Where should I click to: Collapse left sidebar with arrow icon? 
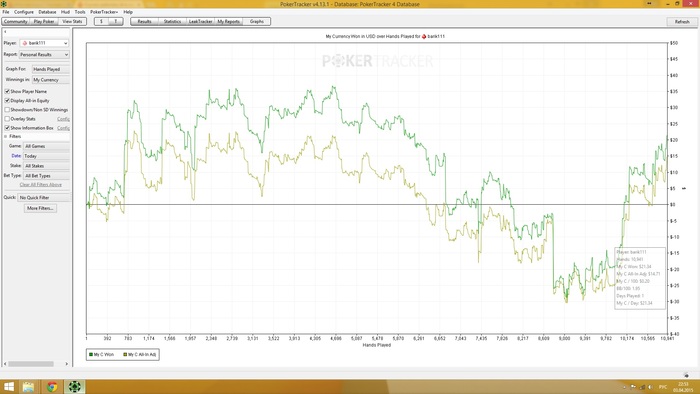coord(5,32)
